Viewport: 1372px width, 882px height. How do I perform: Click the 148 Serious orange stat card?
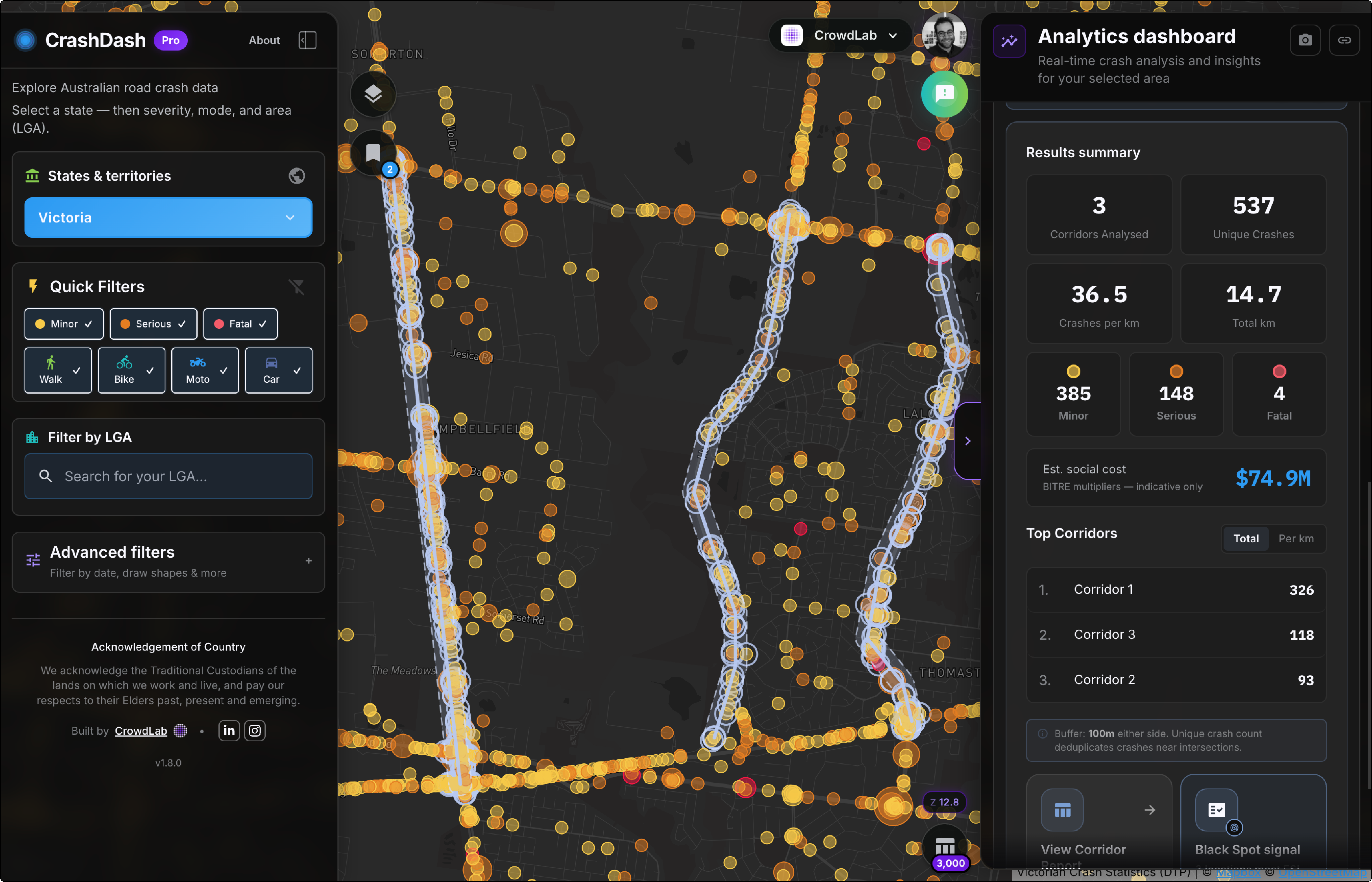(1176, 394)
